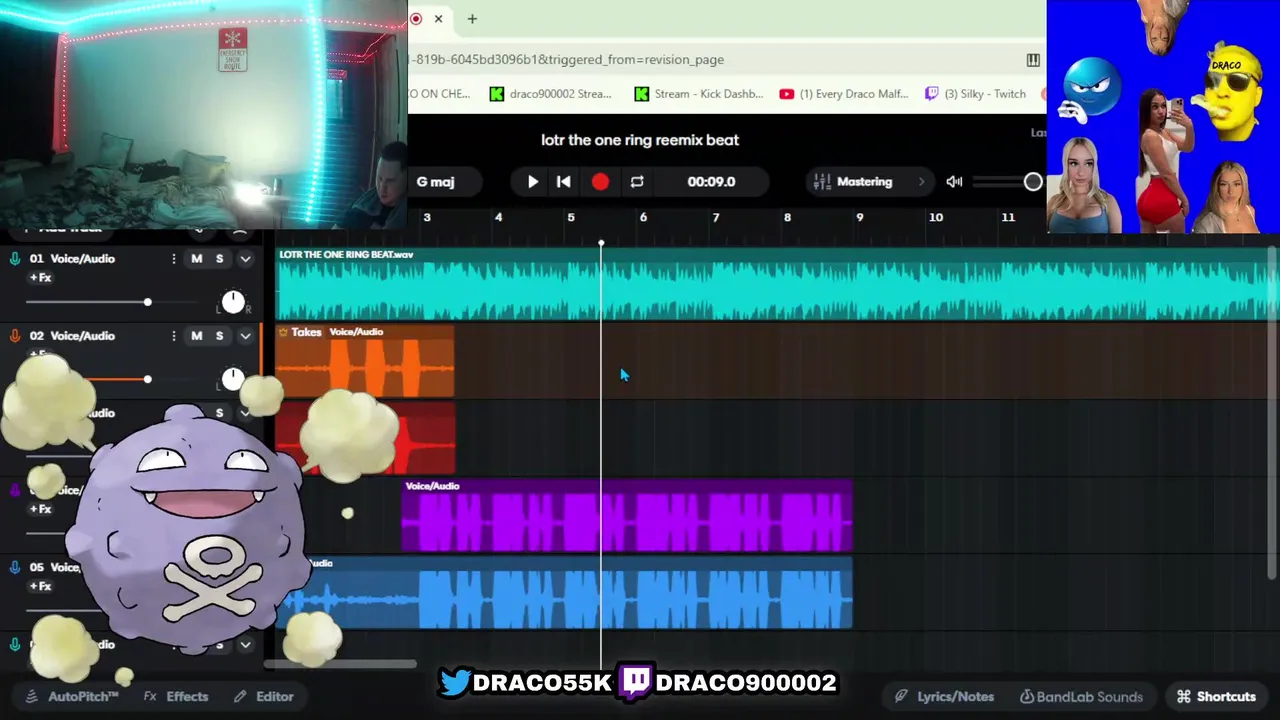Click the browser address bar URL
Viewport: 1280px width, 720px height.
[566, 60]
